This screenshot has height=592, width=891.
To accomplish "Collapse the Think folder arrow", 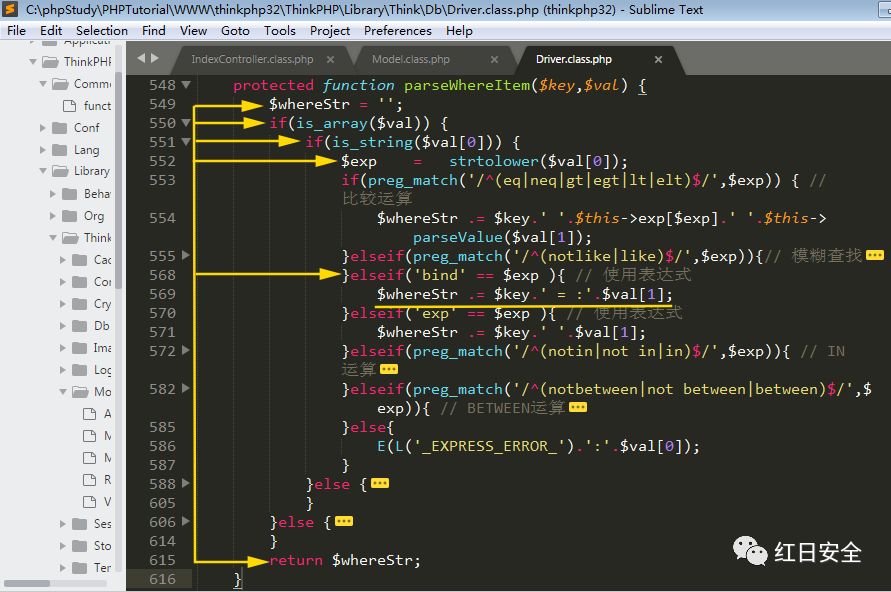I will (53, 238).
